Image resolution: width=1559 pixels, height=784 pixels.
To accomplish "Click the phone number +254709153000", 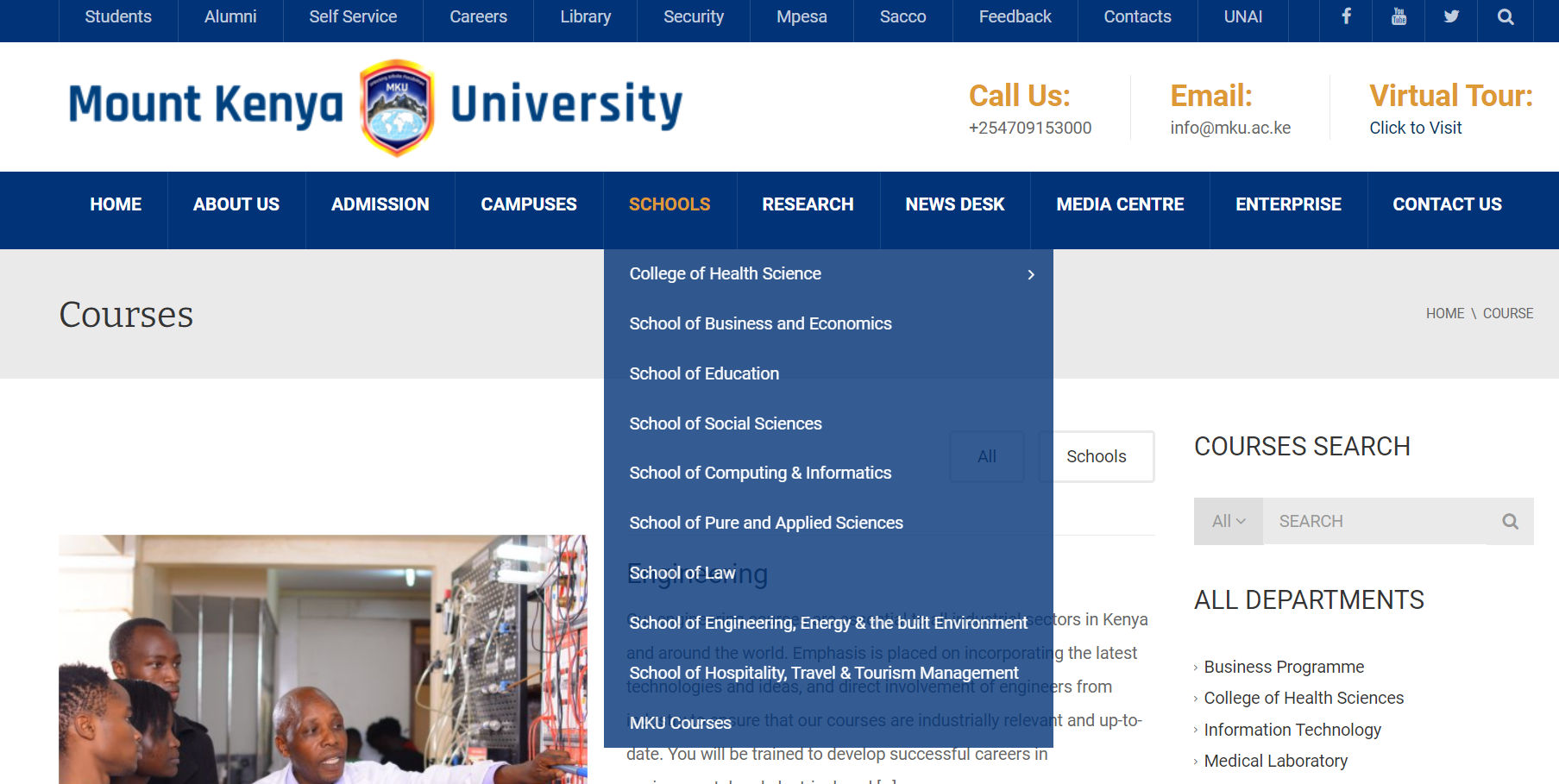I will click(x=1030, y=128).
